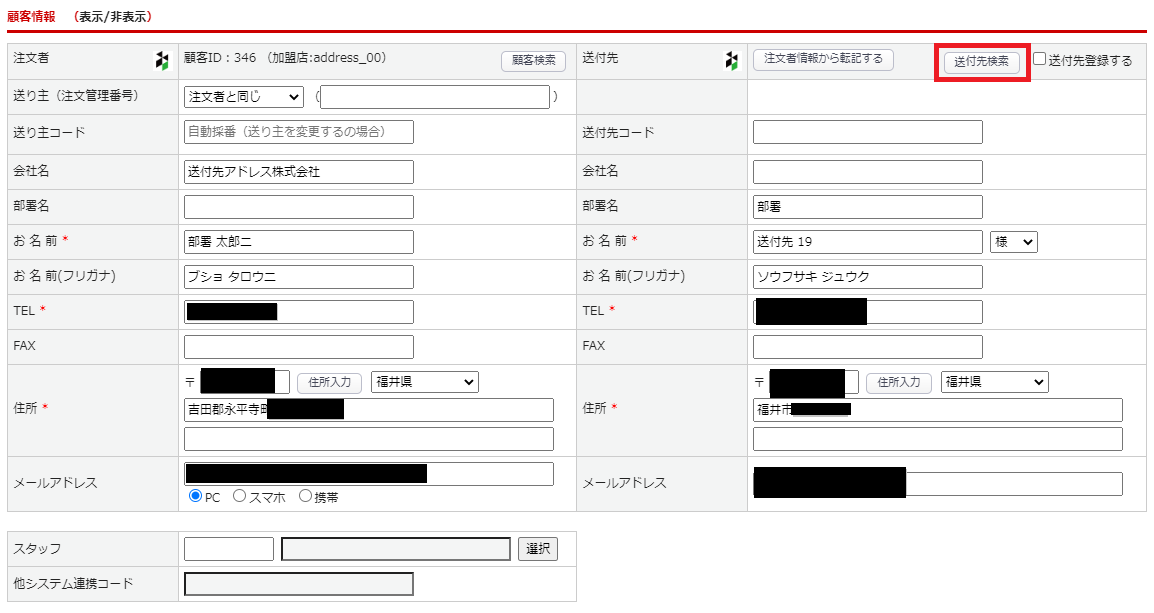Select the 携帯 email type radio button

(x=305, y=496)
